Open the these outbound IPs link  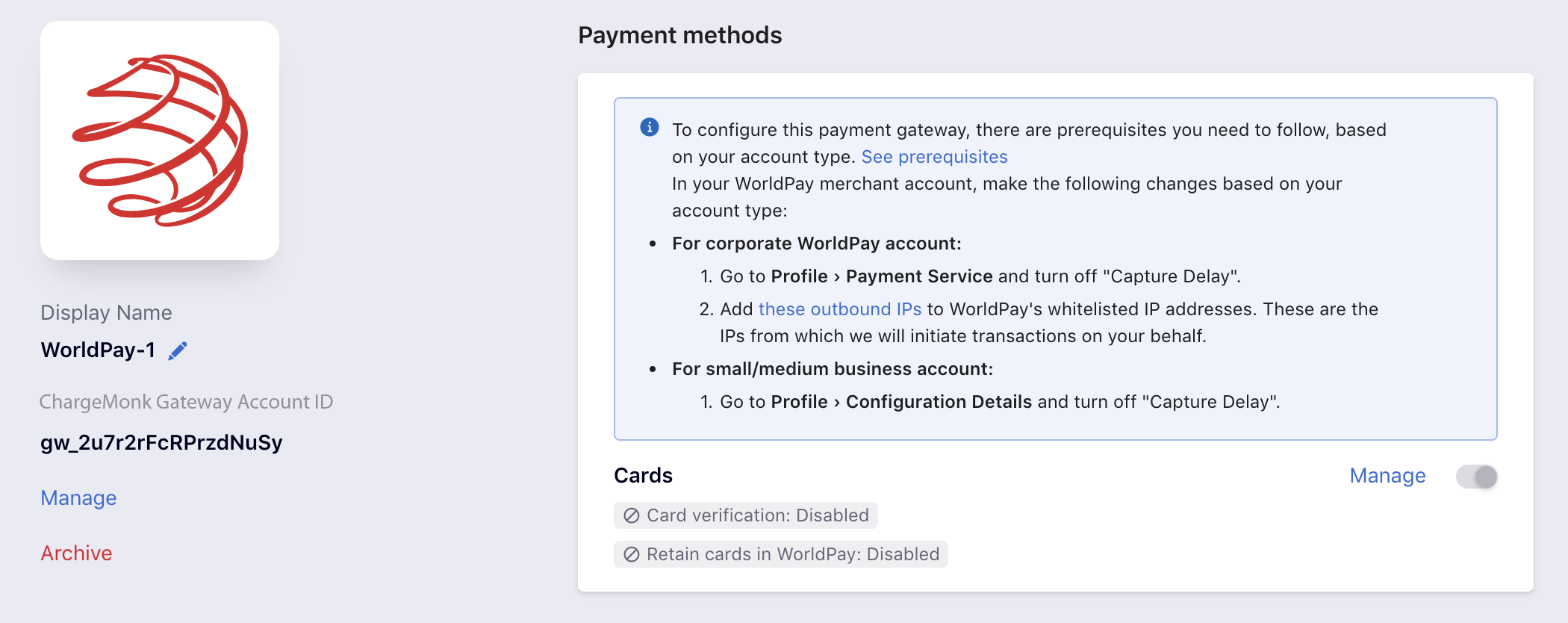click(x=840, y=309)
